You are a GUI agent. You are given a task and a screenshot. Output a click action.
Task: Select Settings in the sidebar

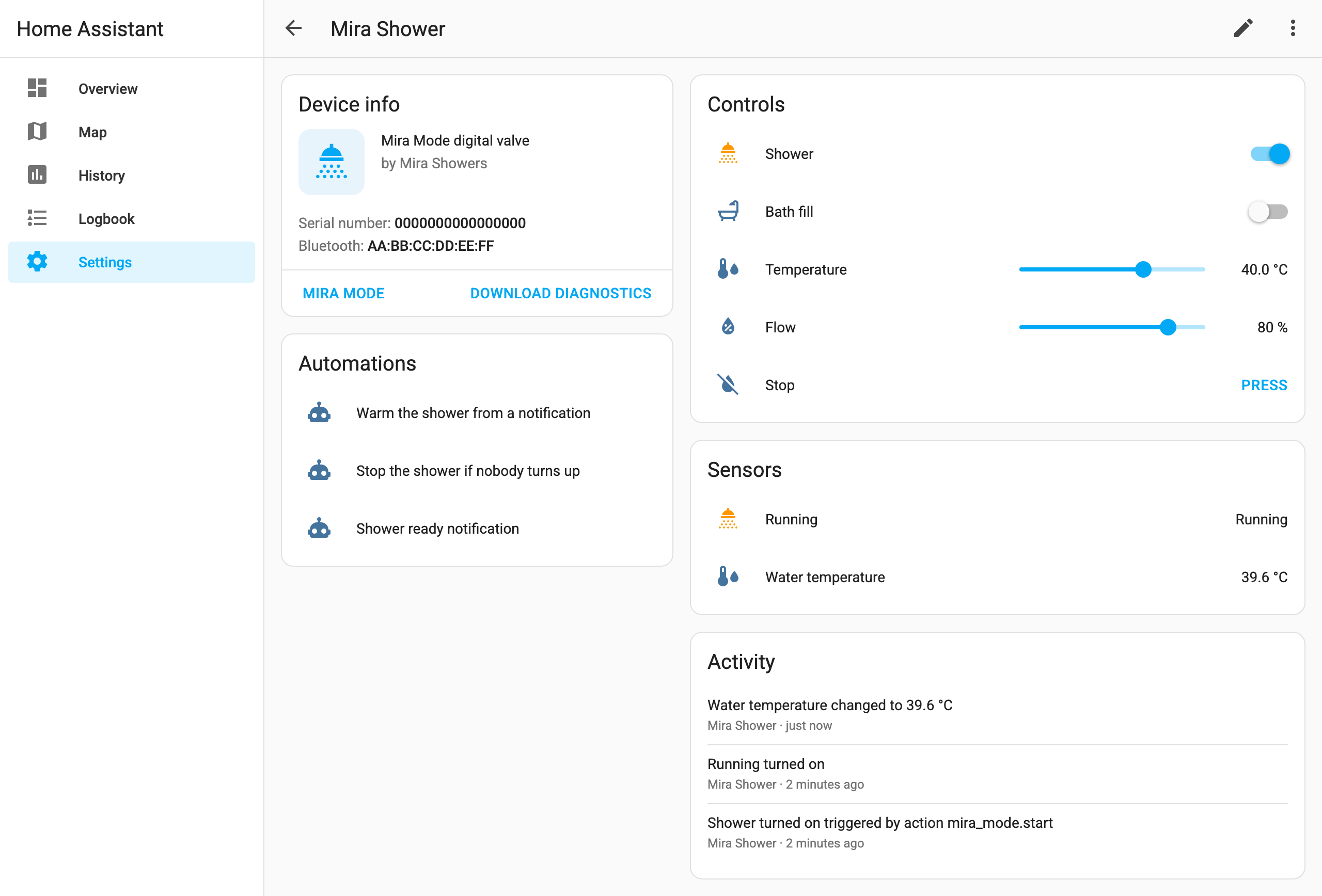point(131,262)
